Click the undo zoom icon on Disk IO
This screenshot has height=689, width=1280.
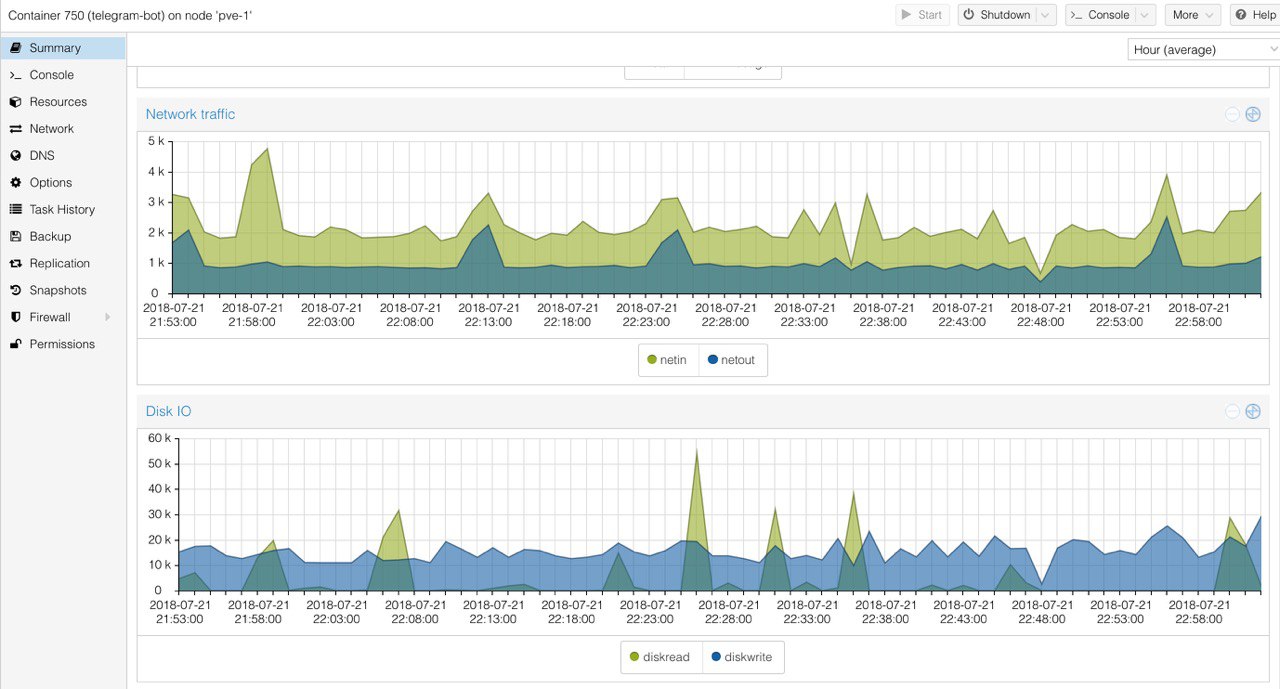click(x=1232, y=411)
